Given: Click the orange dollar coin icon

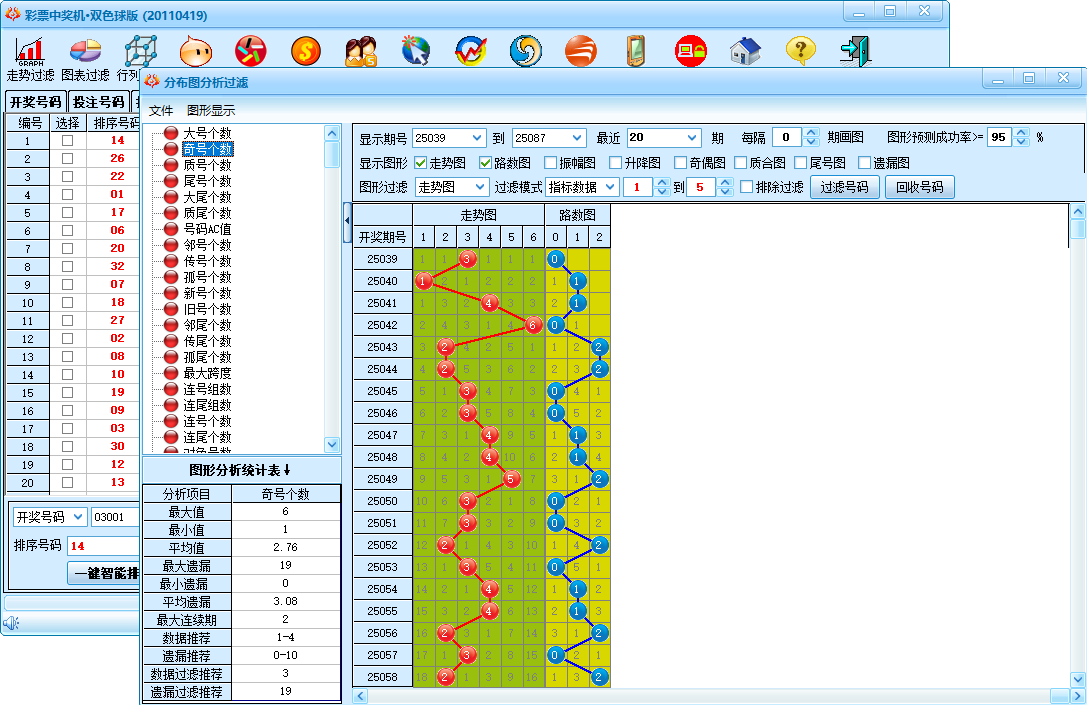Looking at the screenshot, I should (x=306, y=50).
